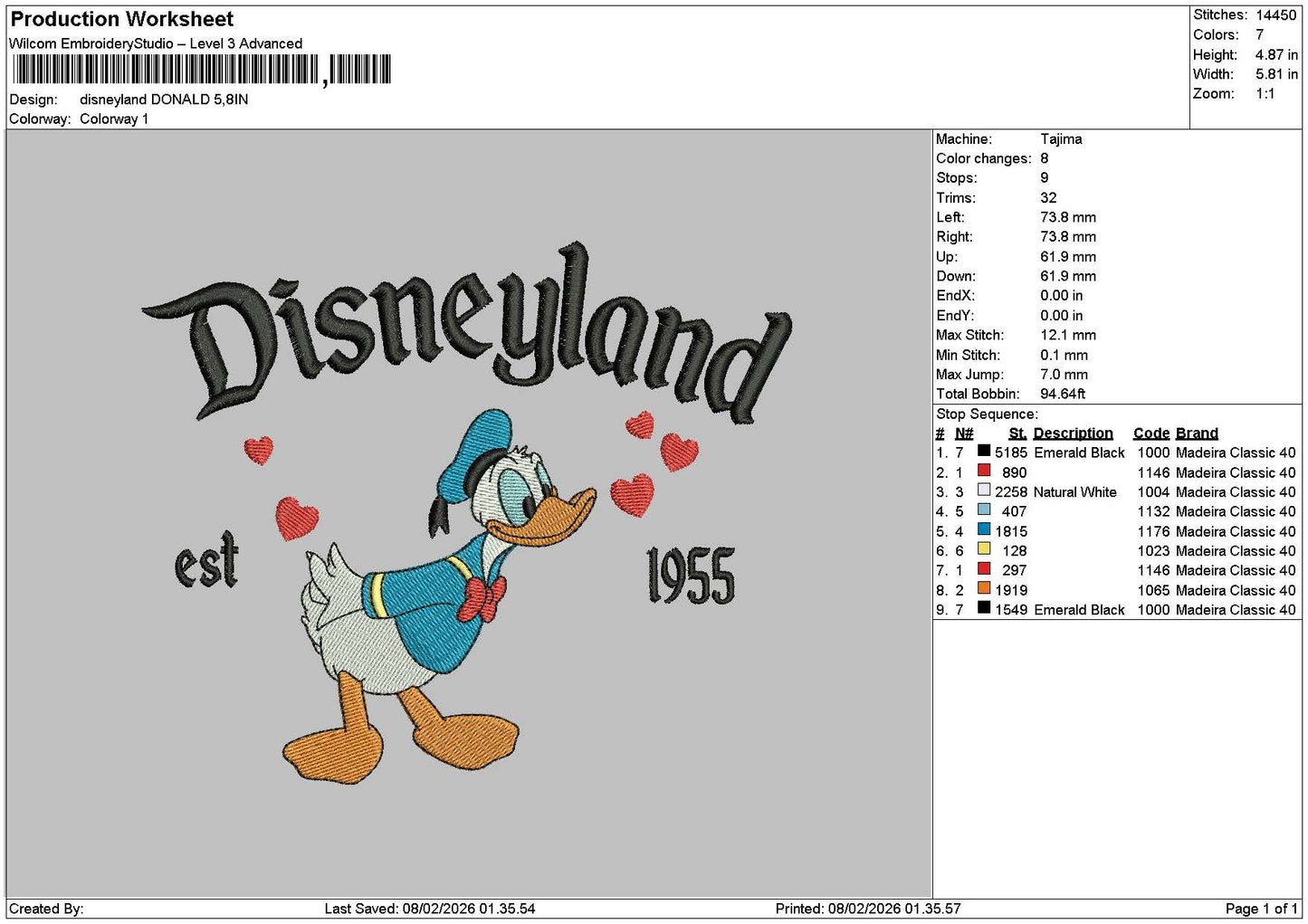Click the Machine value 'Tajima'
The height and width of the screenshot is (924, 1308).
(1061, 138)
